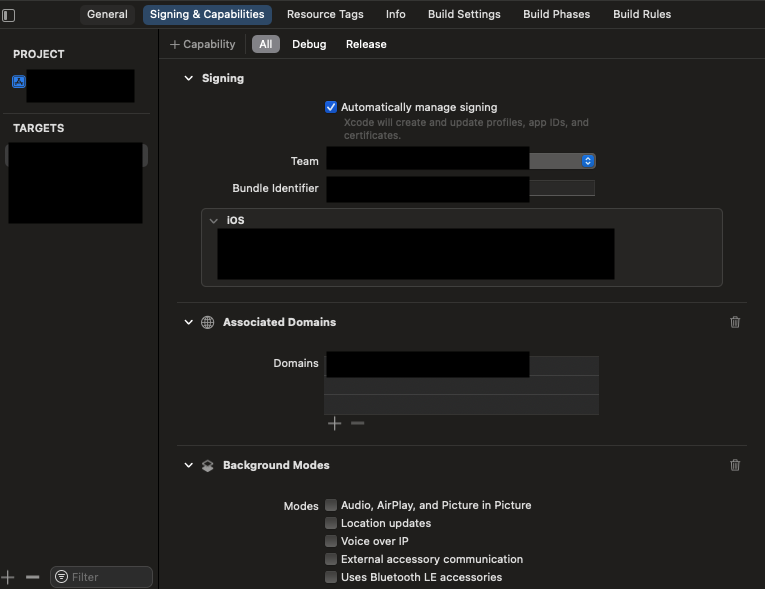The height and width of the screenshot is (589, 765).
Task: Open the Info tab
Action: [x=395, y=15]
